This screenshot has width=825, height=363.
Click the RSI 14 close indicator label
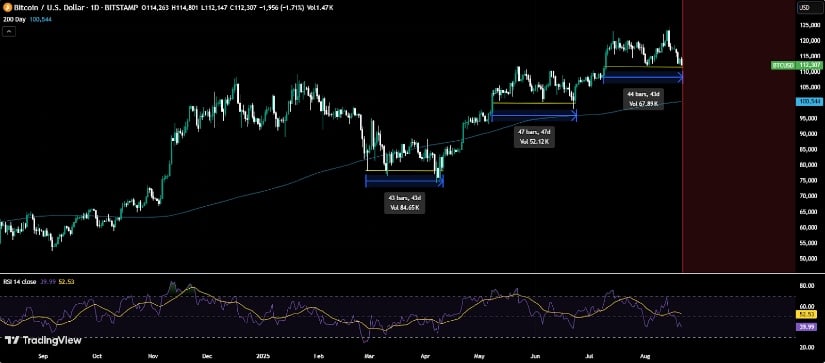(19, 282)
